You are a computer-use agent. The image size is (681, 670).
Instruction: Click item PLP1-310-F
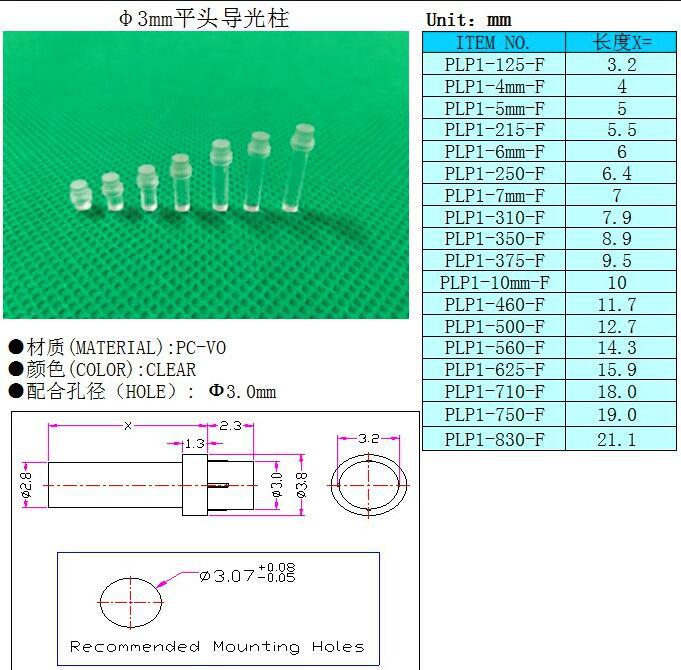(494, 217)
